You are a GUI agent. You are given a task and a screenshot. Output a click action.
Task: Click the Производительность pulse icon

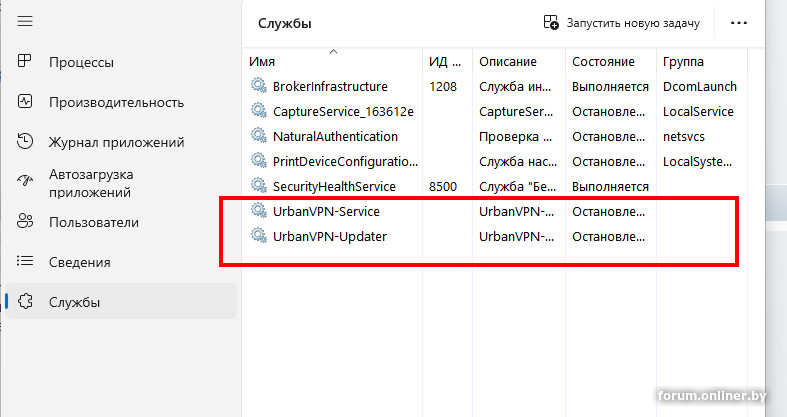pos(26,102)
